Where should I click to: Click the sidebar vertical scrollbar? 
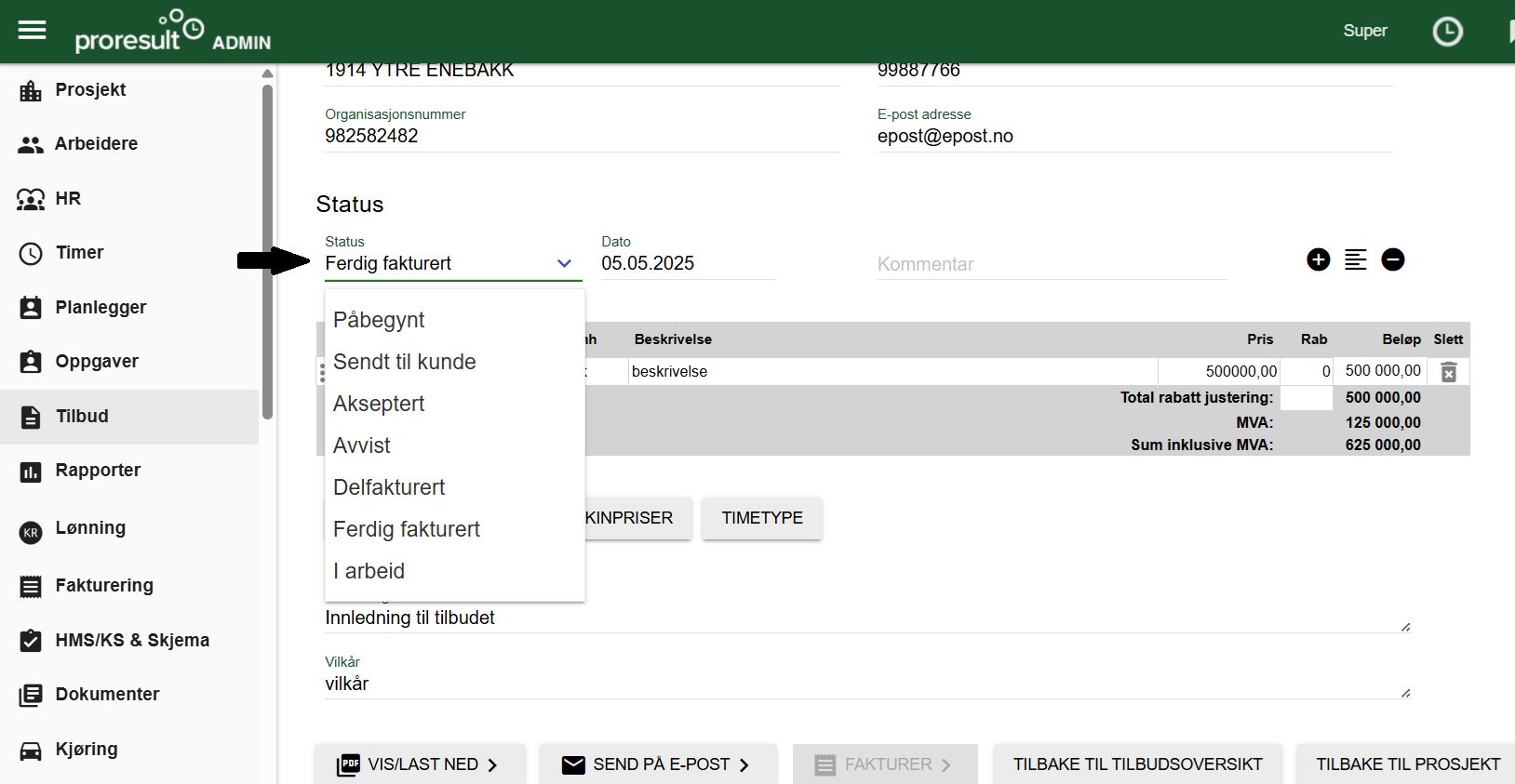coord(267,251)
